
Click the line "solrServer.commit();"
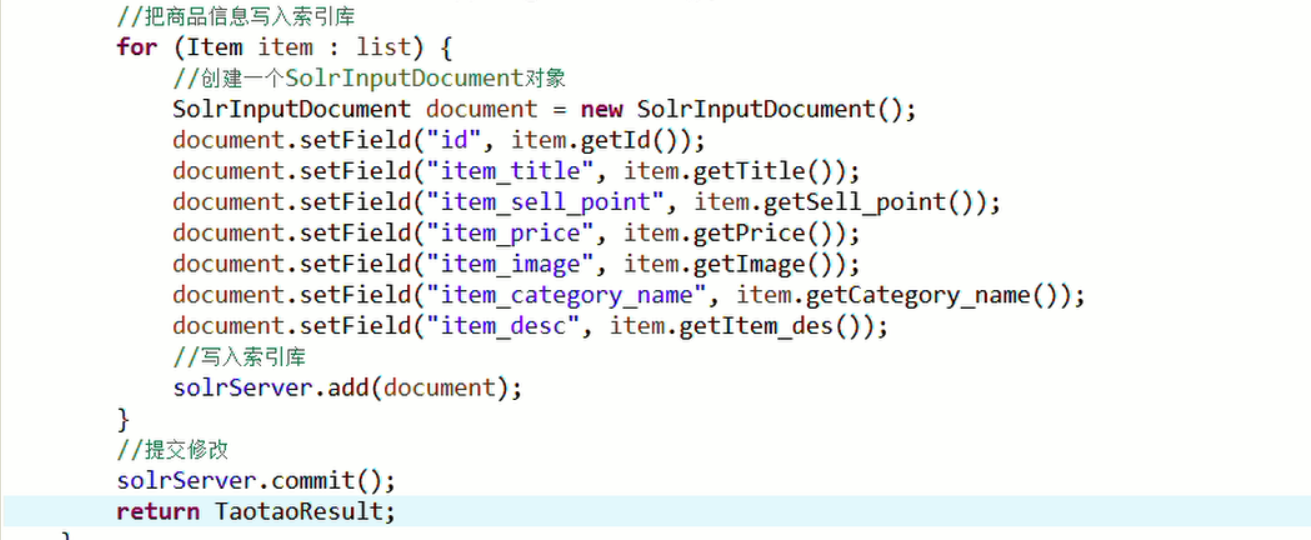pos(256,481)
